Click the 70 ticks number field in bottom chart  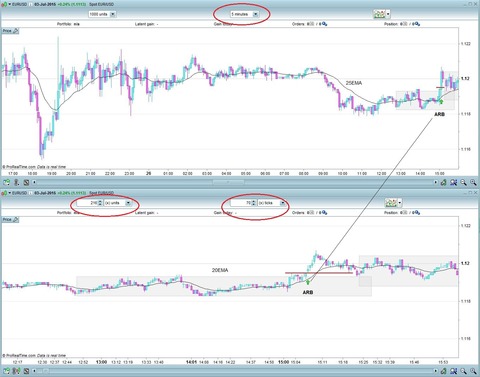[x=241, y=203]
